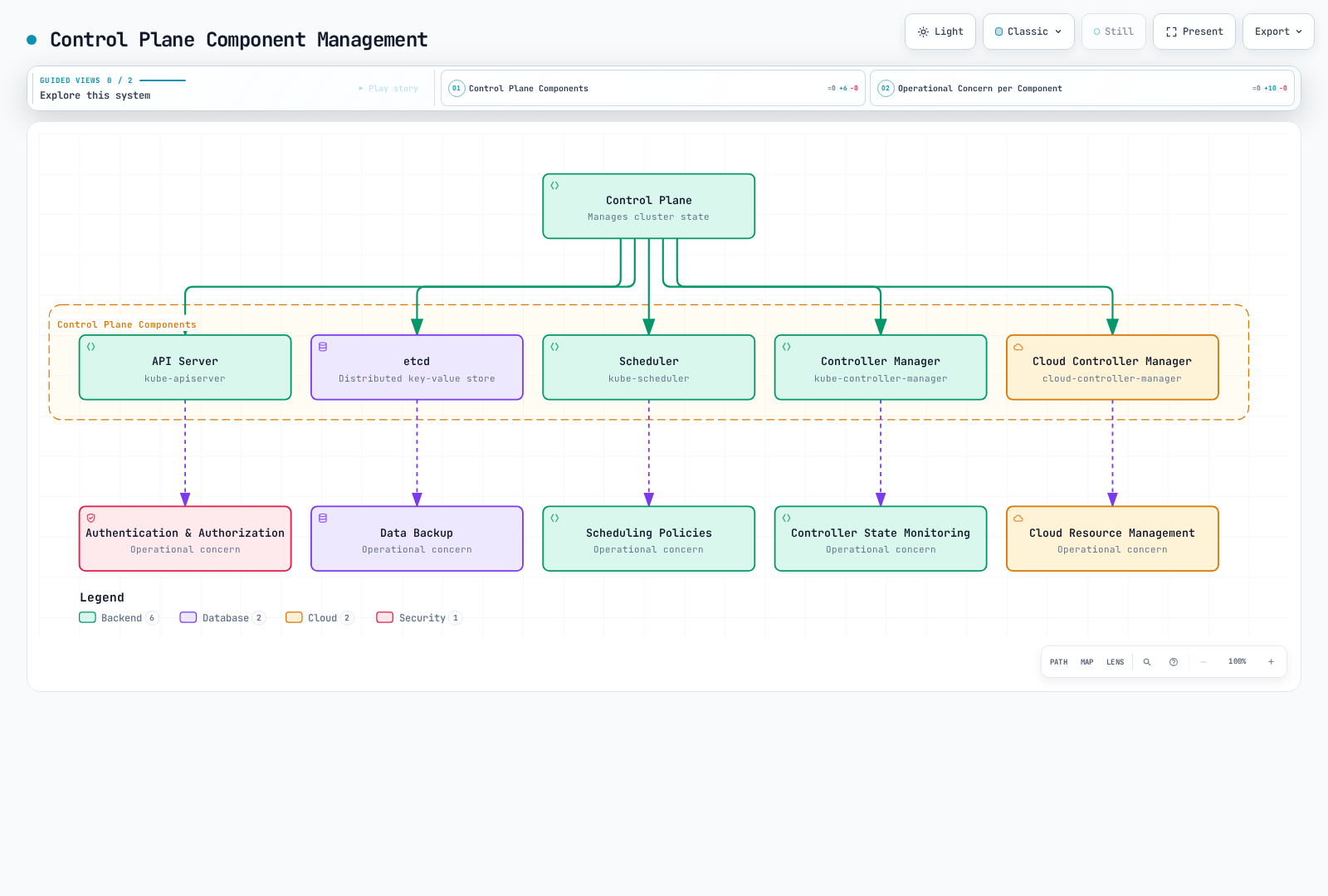Screen dimensions: 1328x896
Task: Toggle Backend category in legend
Action: point(119,618)
